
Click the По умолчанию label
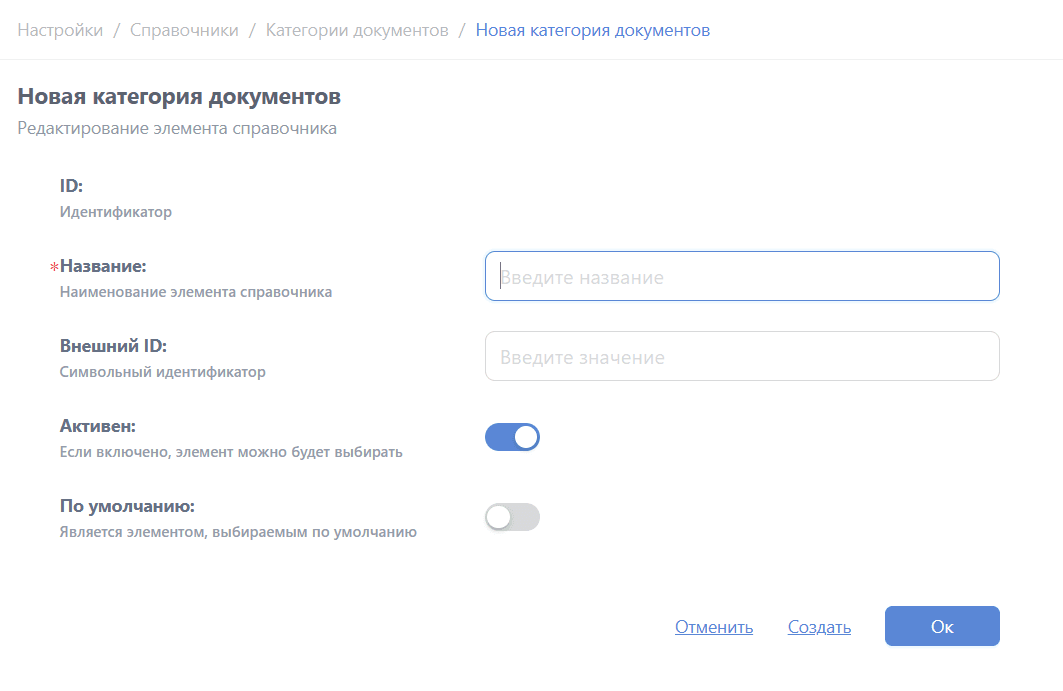tap(127, 506)
